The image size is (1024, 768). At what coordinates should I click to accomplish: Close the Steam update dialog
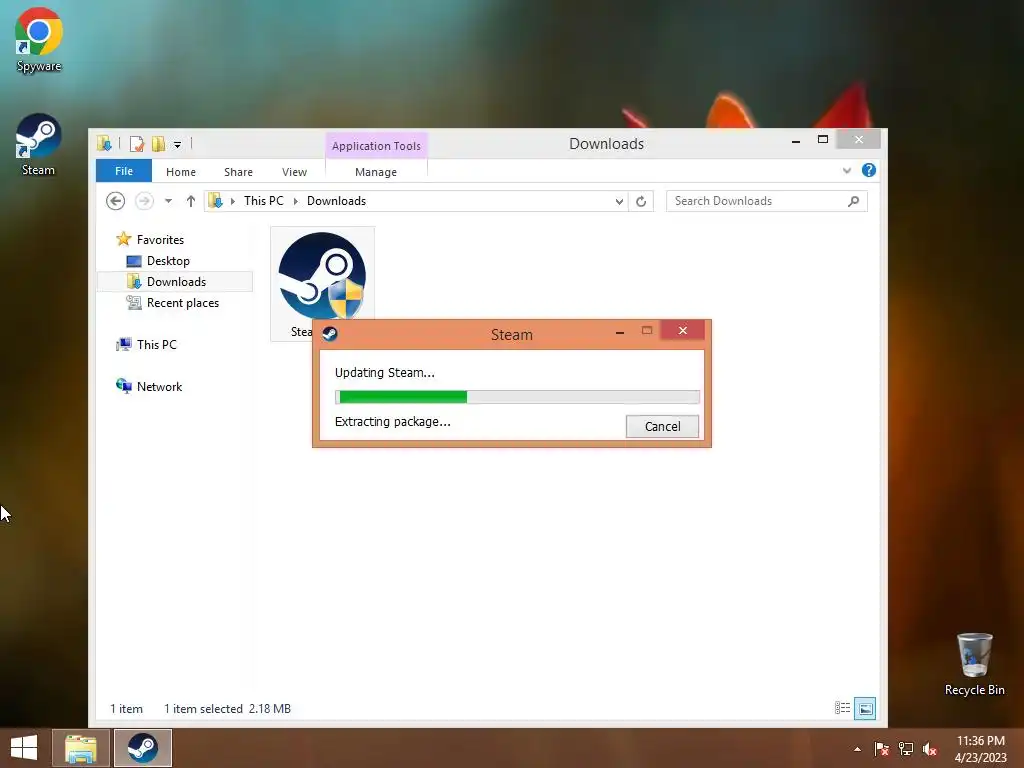(682, 330)
